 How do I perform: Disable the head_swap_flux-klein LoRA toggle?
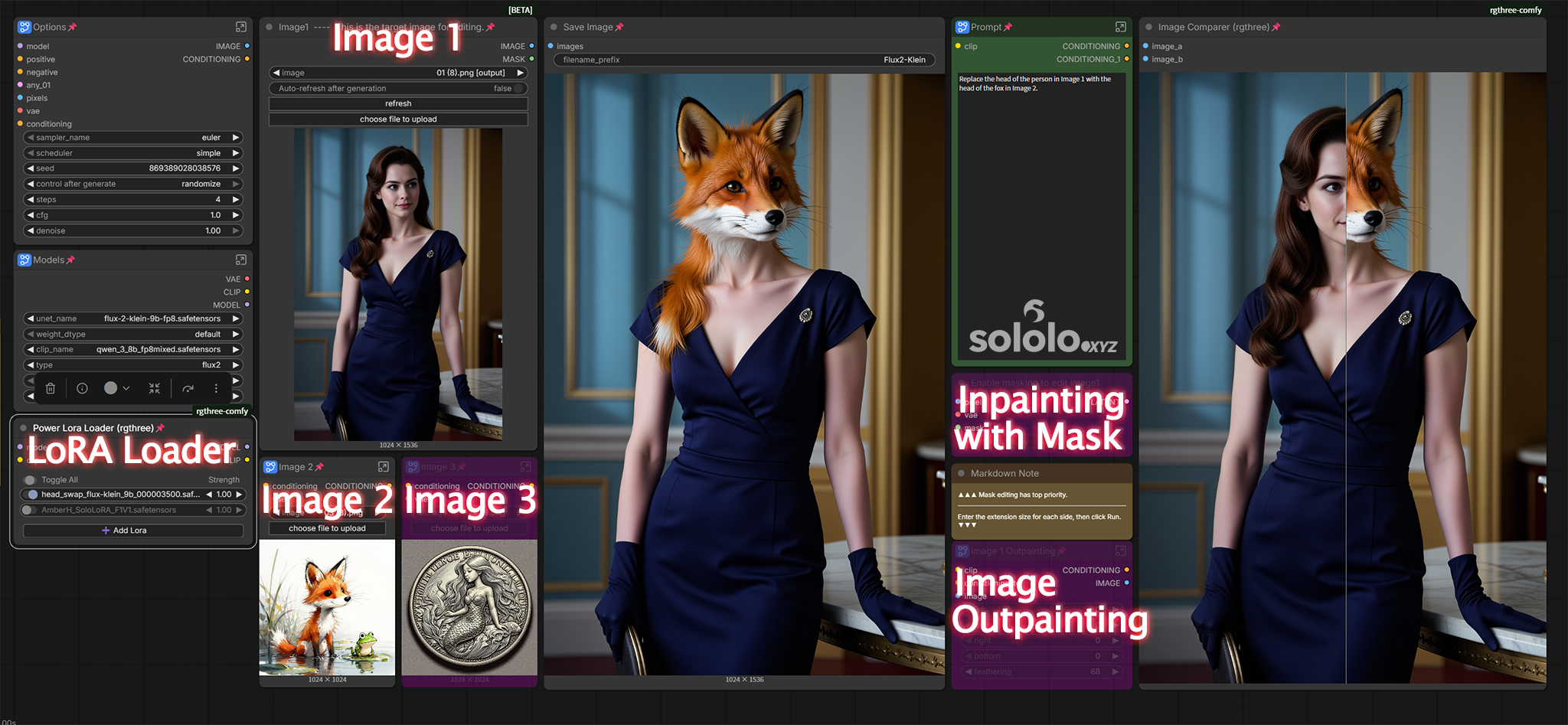click(32, 495)
